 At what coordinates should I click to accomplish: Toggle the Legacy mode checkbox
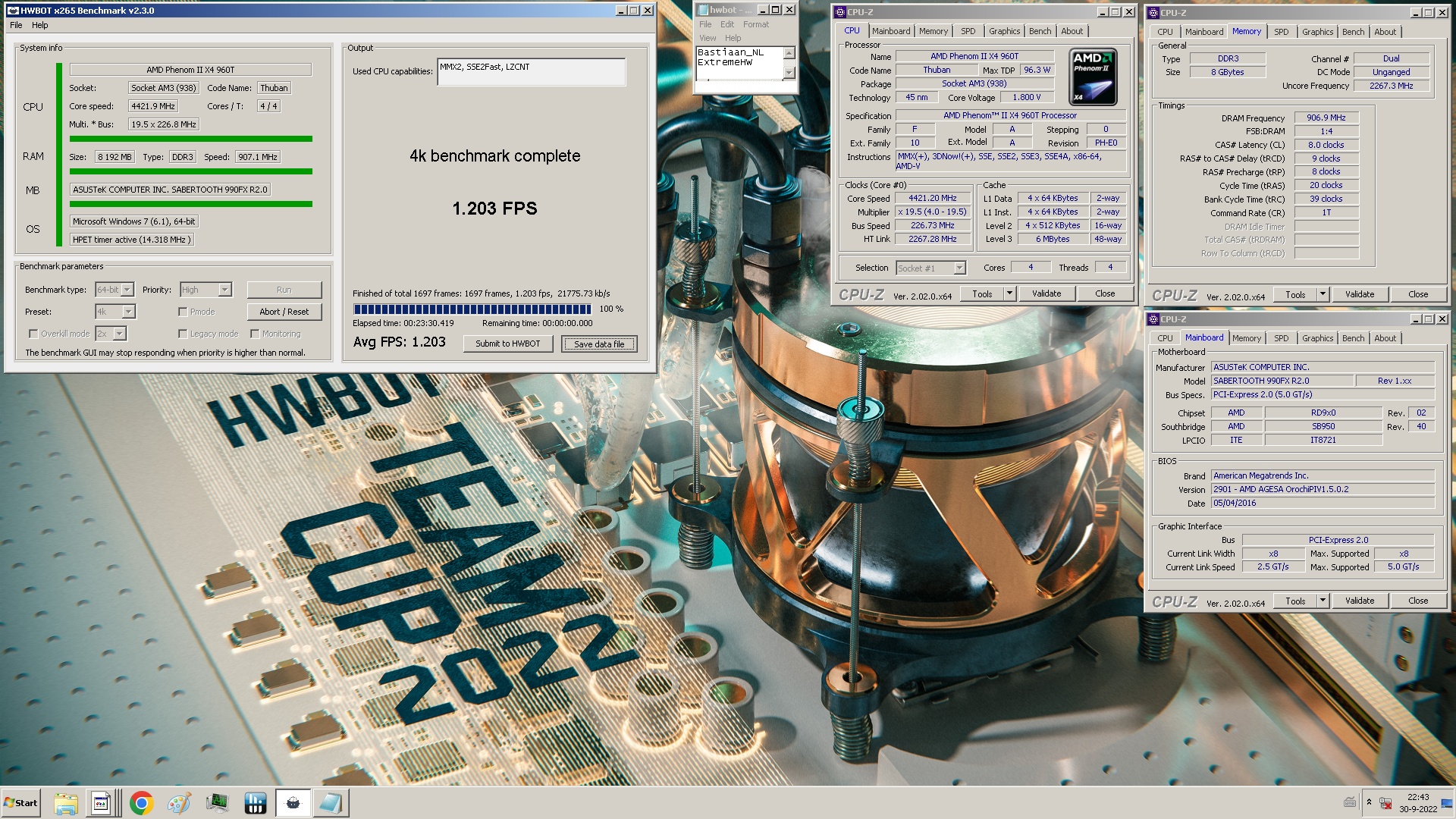(183, 334)
